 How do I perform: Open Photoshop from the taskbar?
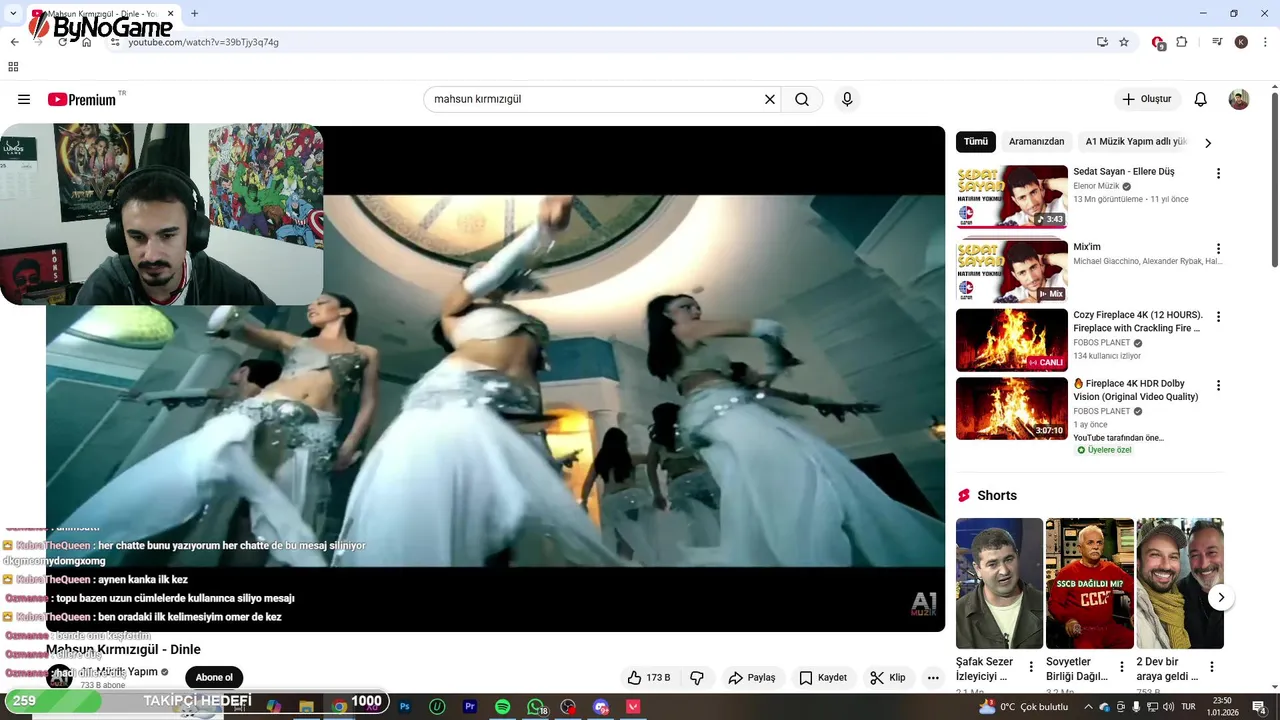tap(405, 706)
